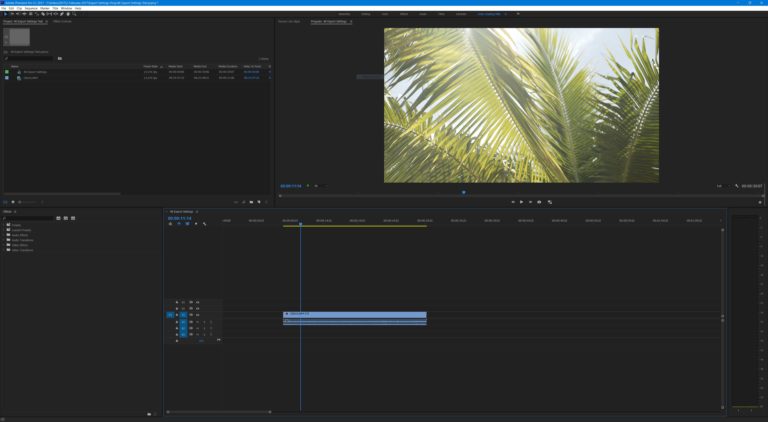
Task: Toggle V1 track output eye
Action: [x=197, y=315]
